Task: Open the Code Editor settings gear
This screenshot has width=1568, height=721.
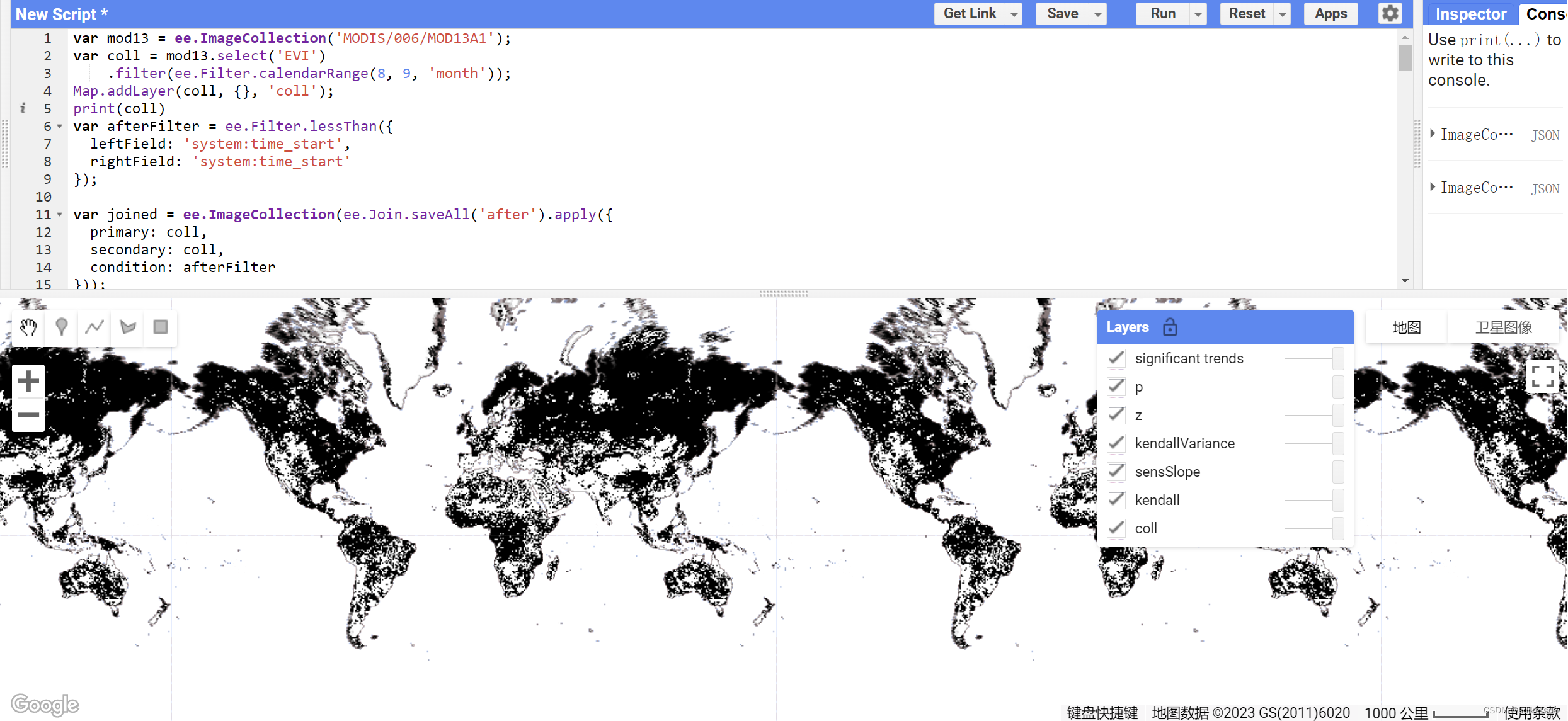Action: pos(1390,13)
